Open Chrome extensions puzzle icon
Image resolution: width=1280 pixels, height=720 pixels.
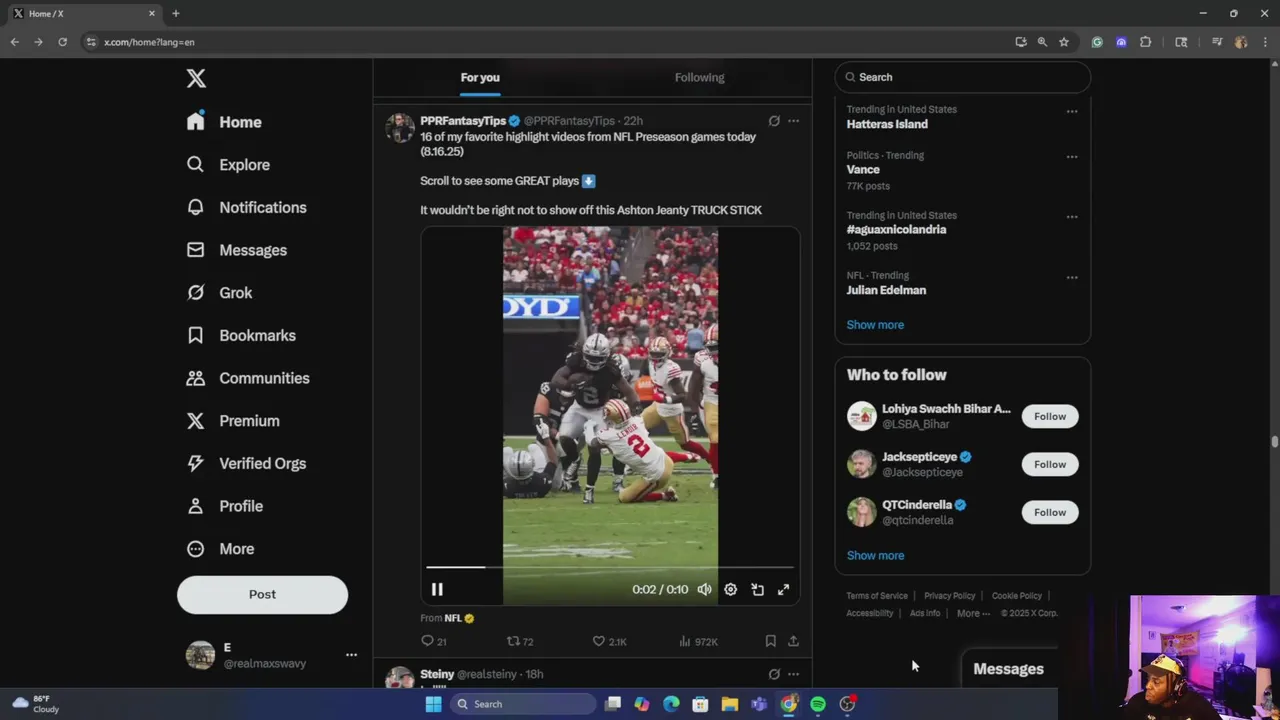point(1146,42)
